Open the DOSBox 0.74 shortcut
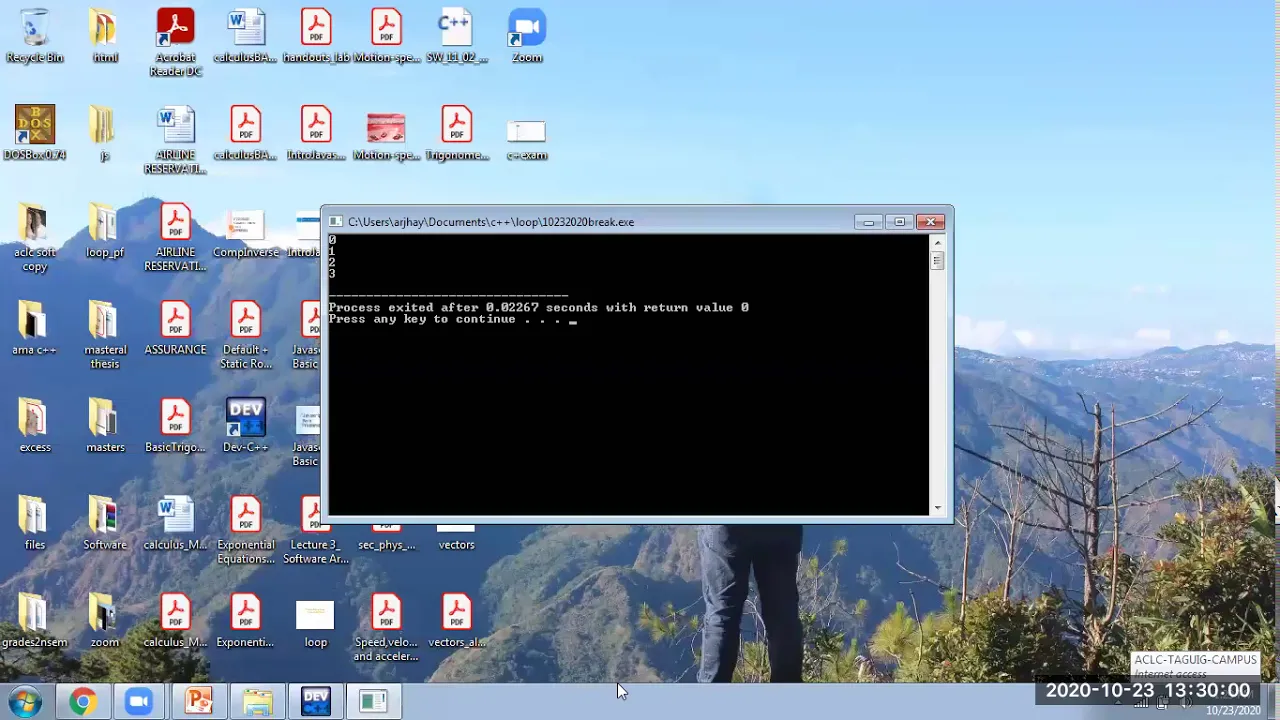 coord(35,133)
